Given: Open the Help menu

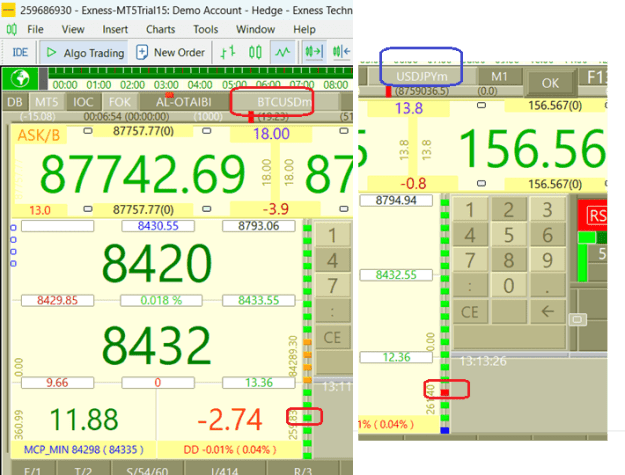Looking at the screenshot, I should click(x=304, y=29).
